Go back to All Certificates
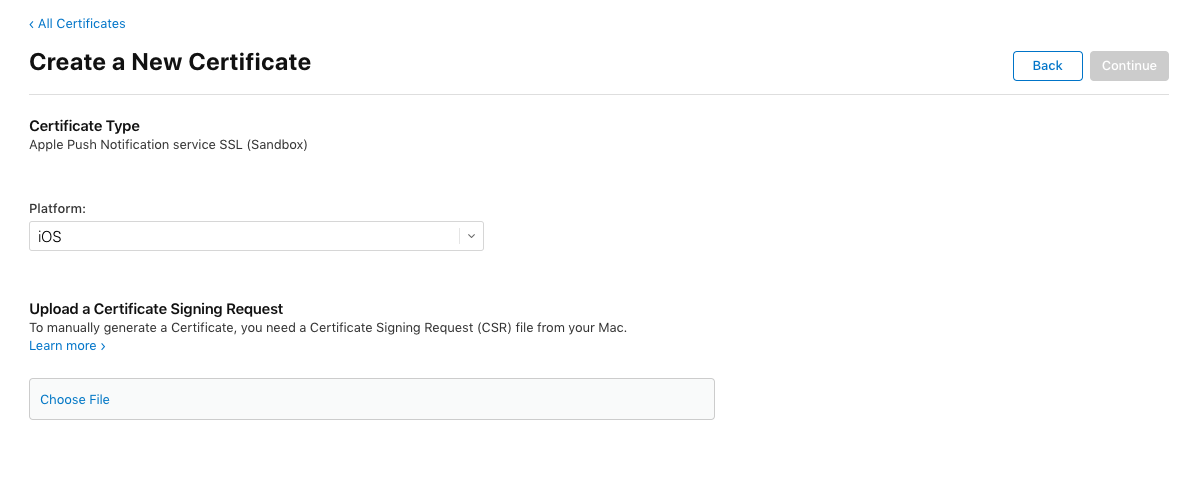The height and width of the screenshot is (483, 1188). click(82, 24)
